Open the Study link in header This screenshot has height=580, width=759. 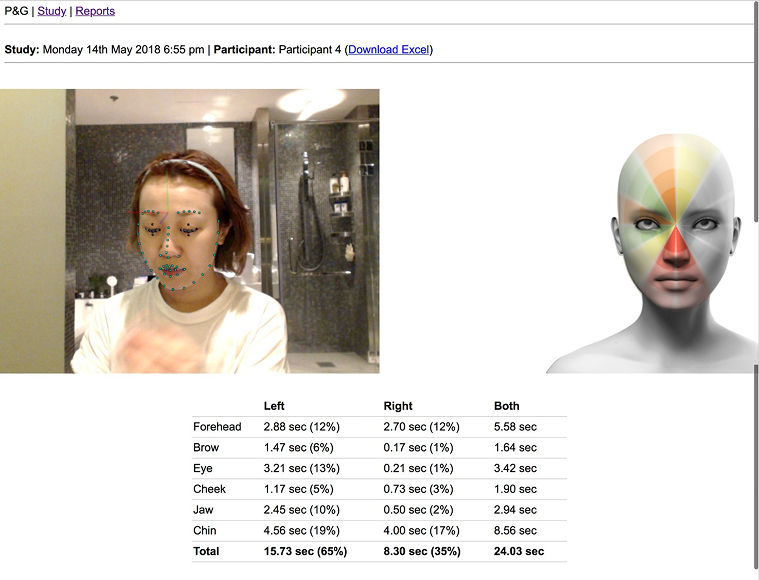51,11
